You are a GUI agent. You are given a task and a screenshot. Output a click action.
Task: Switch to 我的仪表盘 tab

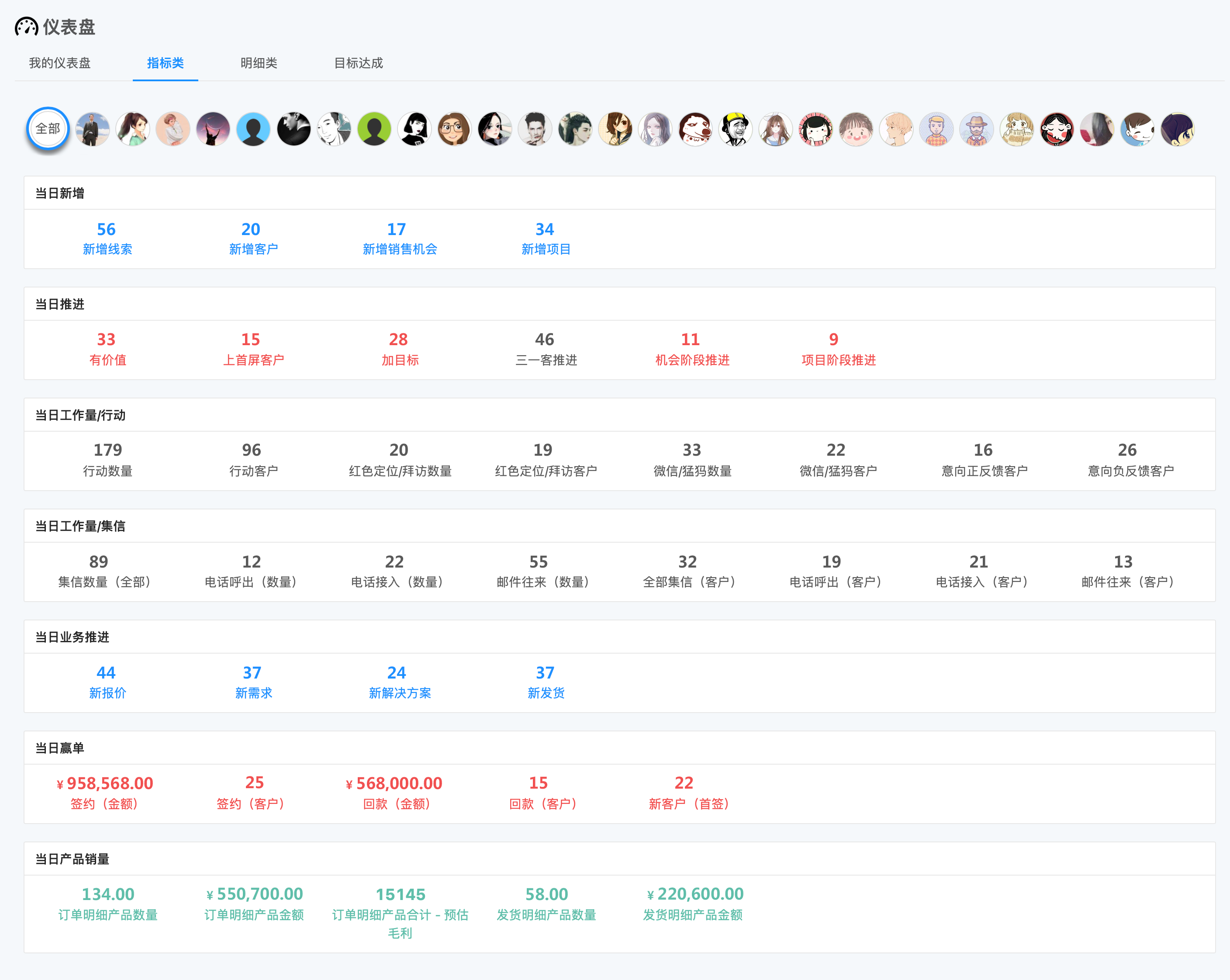coord(60,63)
